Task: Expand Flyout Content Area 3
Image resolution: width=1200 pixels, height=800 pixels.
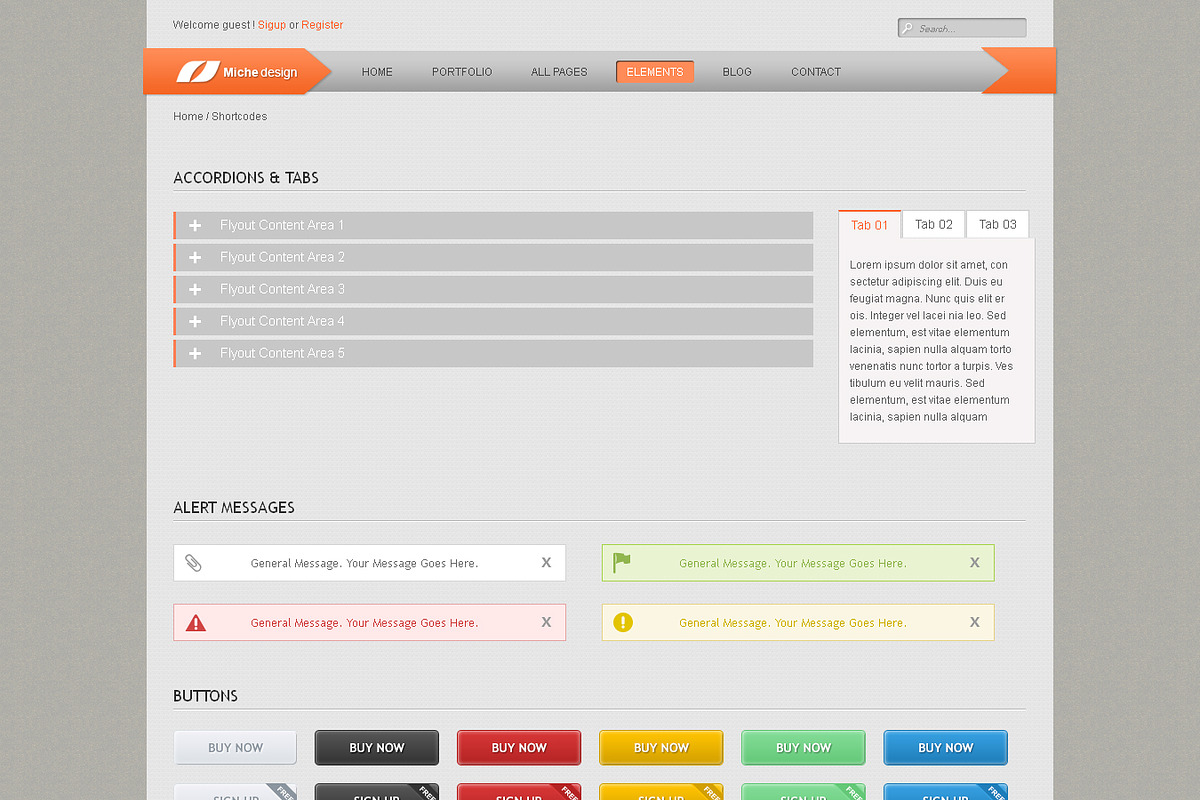Action: click(x=493, y=289)
